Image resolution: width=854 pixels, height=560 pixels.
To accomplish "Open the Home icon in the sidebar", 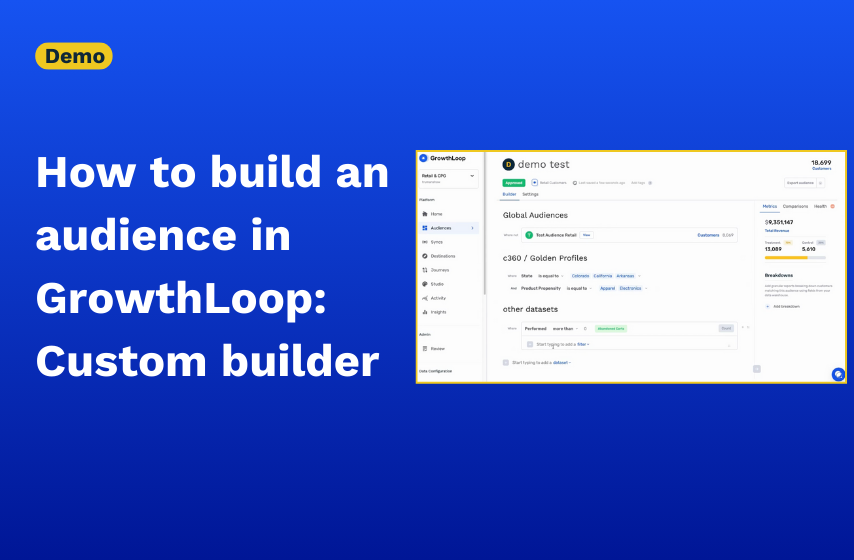I will coord(425,214).
